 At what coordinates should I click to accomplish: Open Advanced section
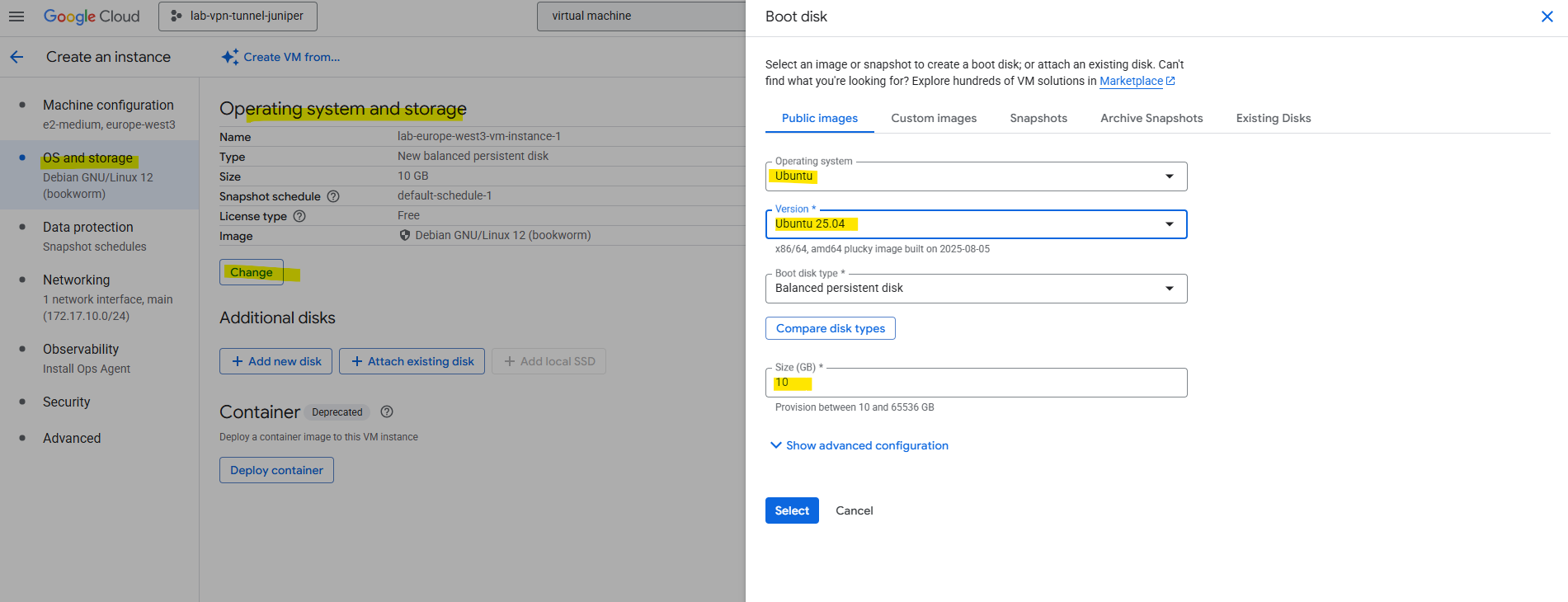[72, 438]
